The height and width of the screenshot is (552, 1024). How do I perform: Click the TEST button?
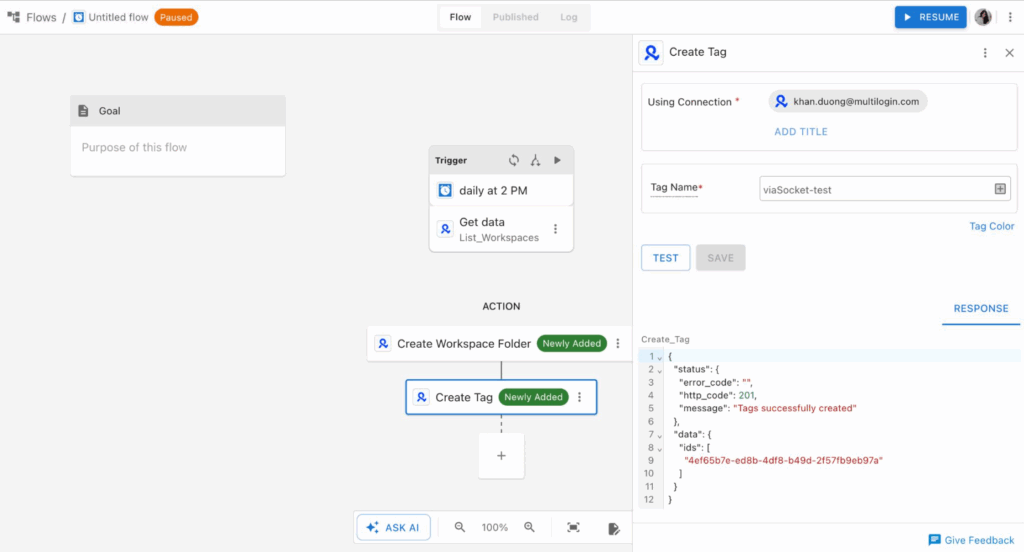665,257
